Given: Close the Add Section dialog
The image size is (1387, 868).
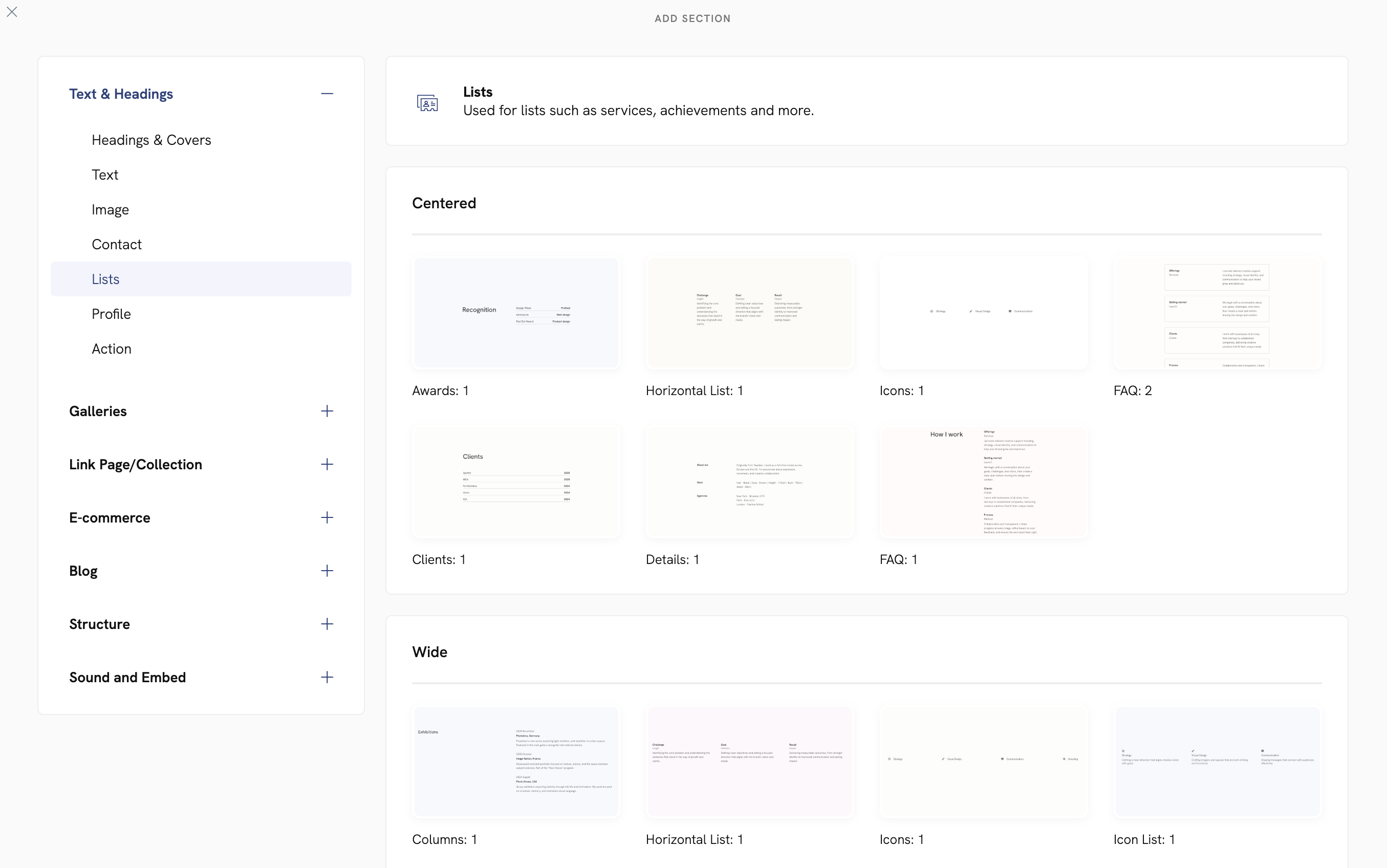Looking at the screenshot, I should click(12, 12).
